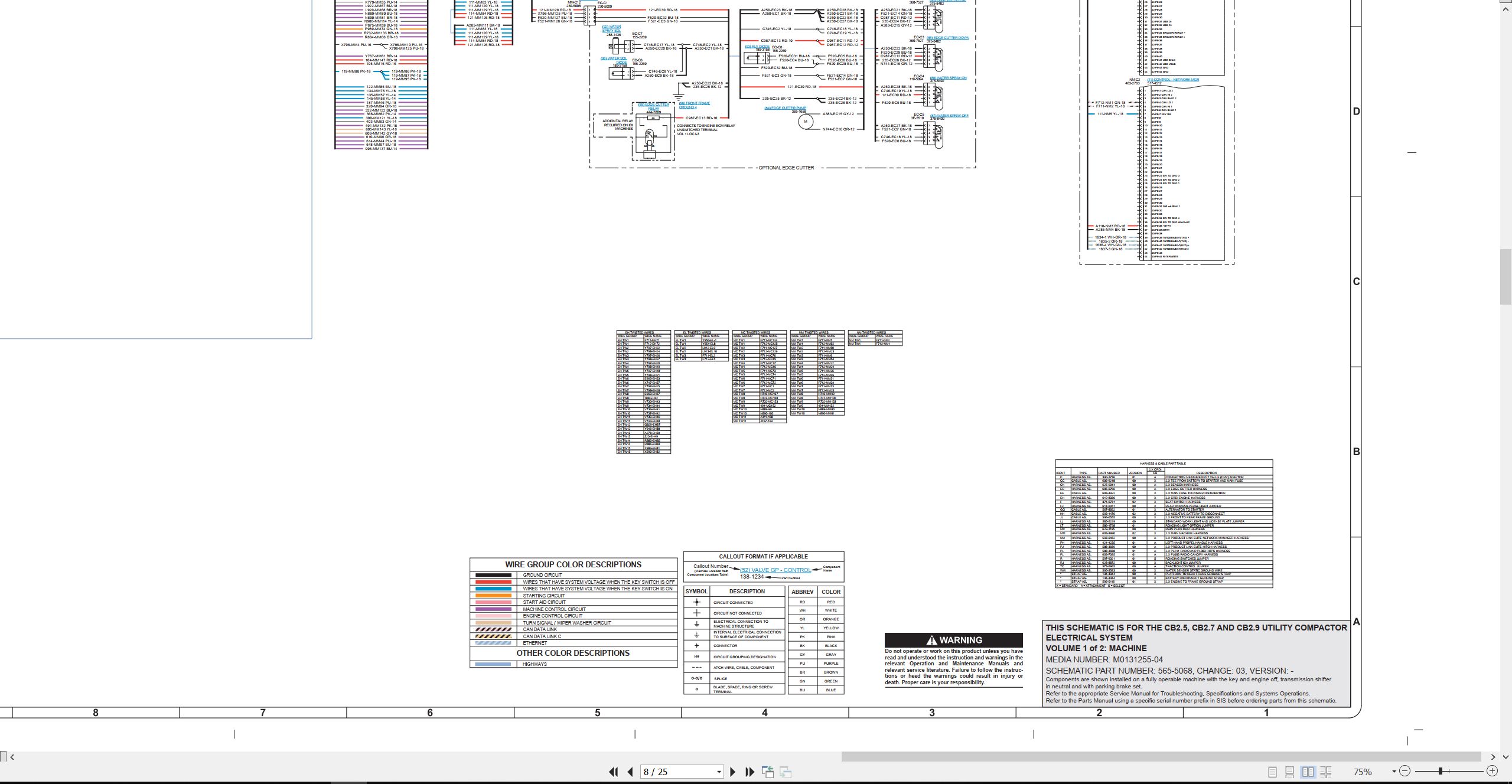
Task: Open the page number dropdown arrow
Action: (719, 772)
